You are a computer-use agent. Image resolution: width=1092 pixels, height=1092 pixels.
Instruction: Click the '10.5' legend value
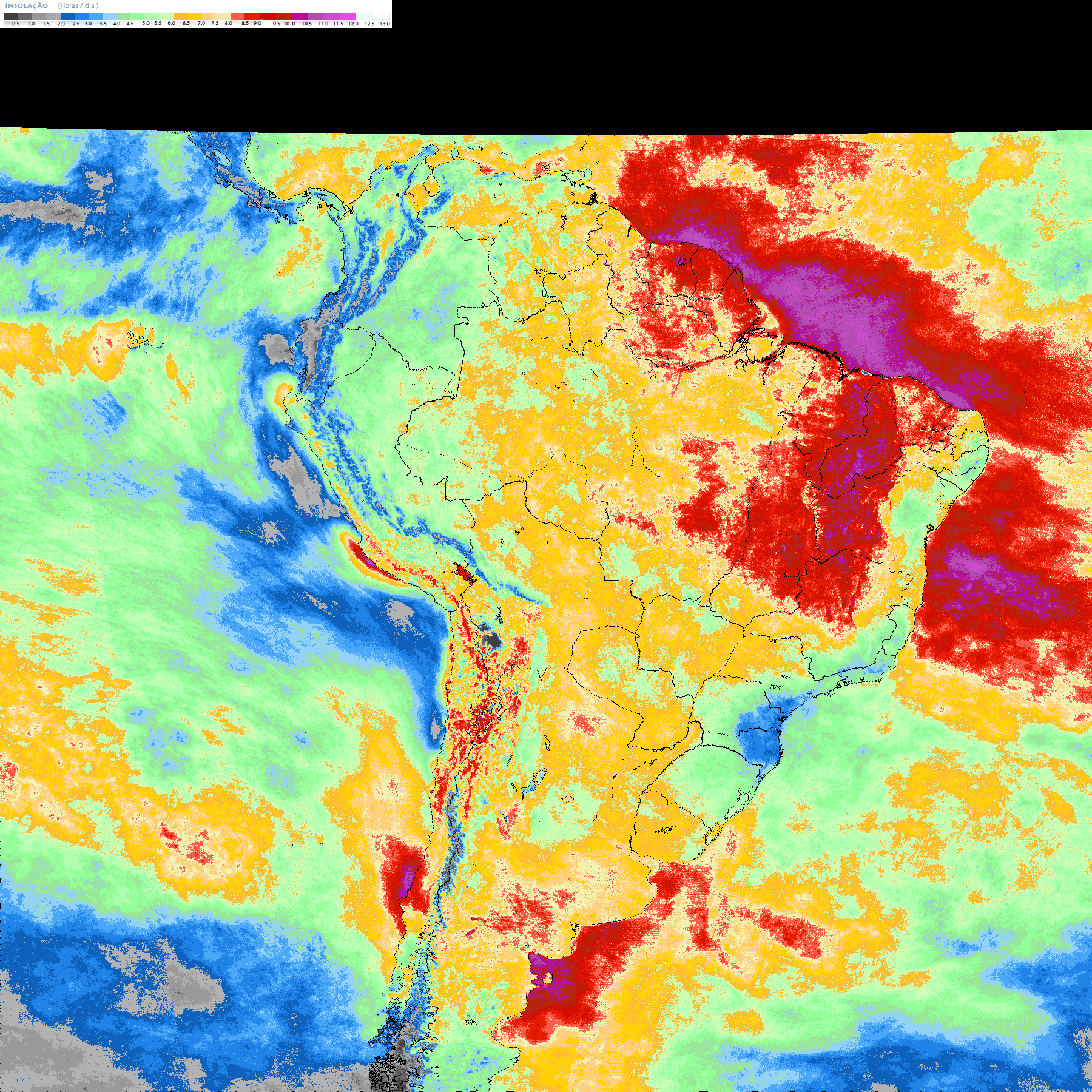coord(307,24)
